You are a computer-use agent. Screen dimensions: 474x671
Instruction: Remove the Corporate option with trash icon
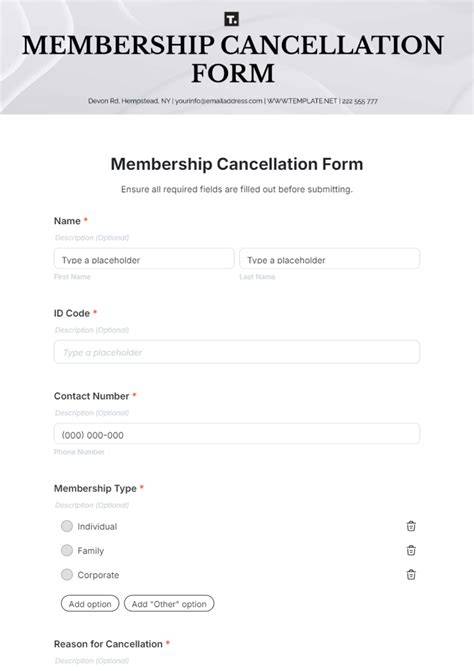(x=411, y=574)
